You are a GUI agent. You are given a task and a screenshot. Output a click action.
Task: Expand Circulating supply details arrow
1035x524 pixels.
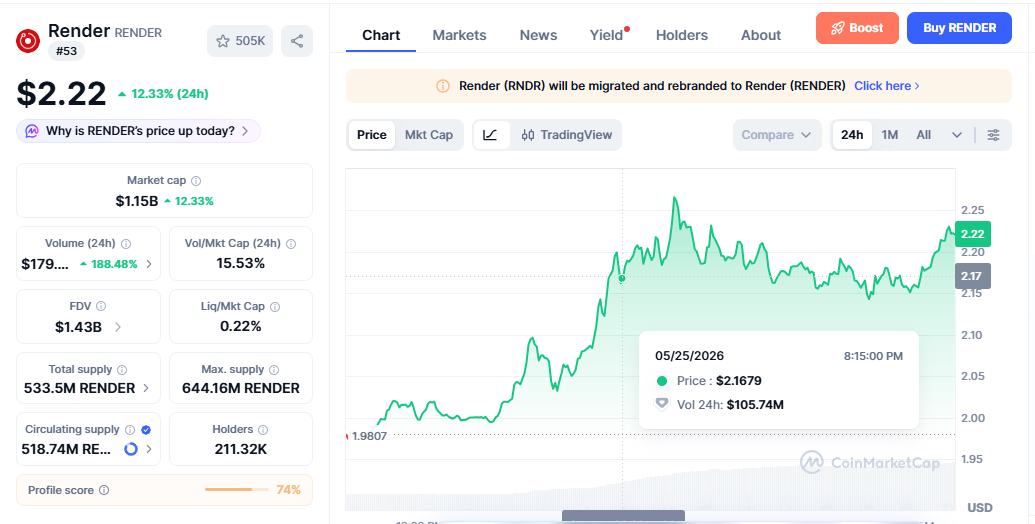(149, 449)
